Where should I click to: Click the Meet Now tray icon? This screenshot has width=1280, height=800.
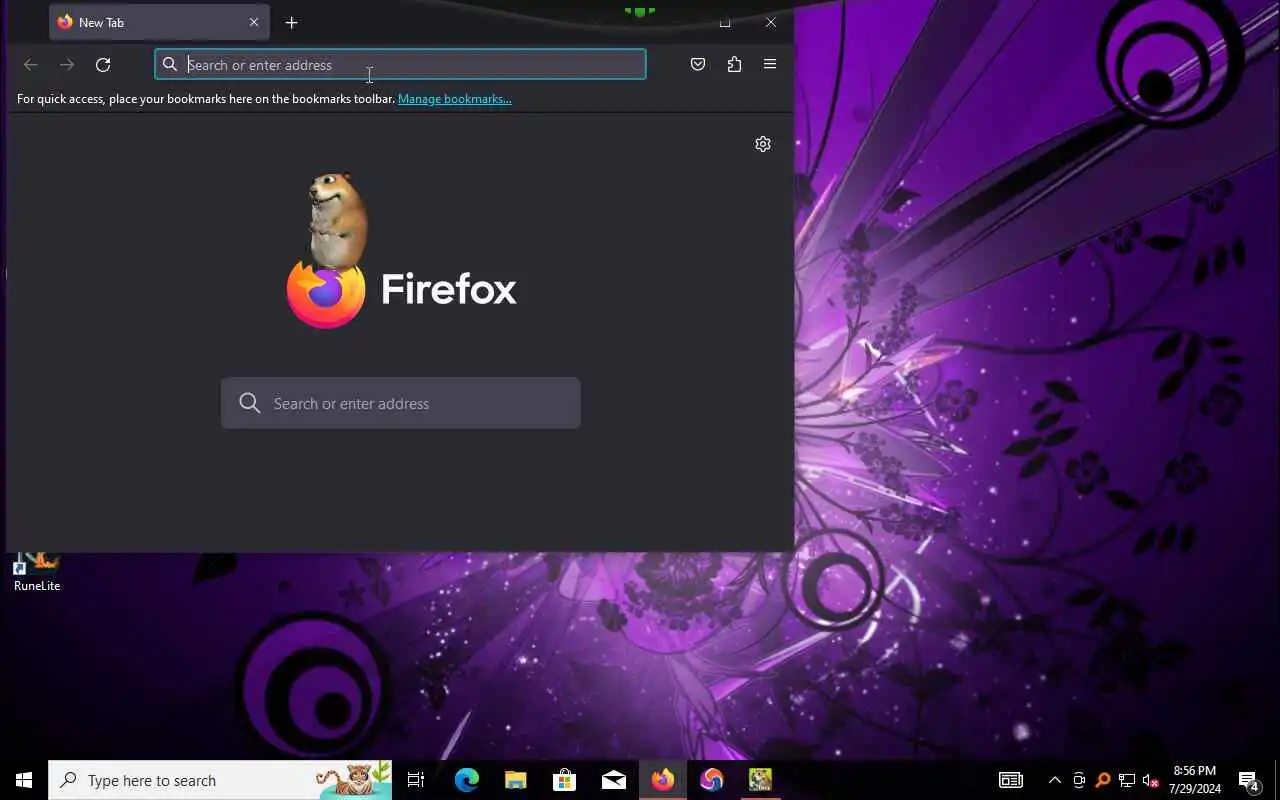[1079, 780]
